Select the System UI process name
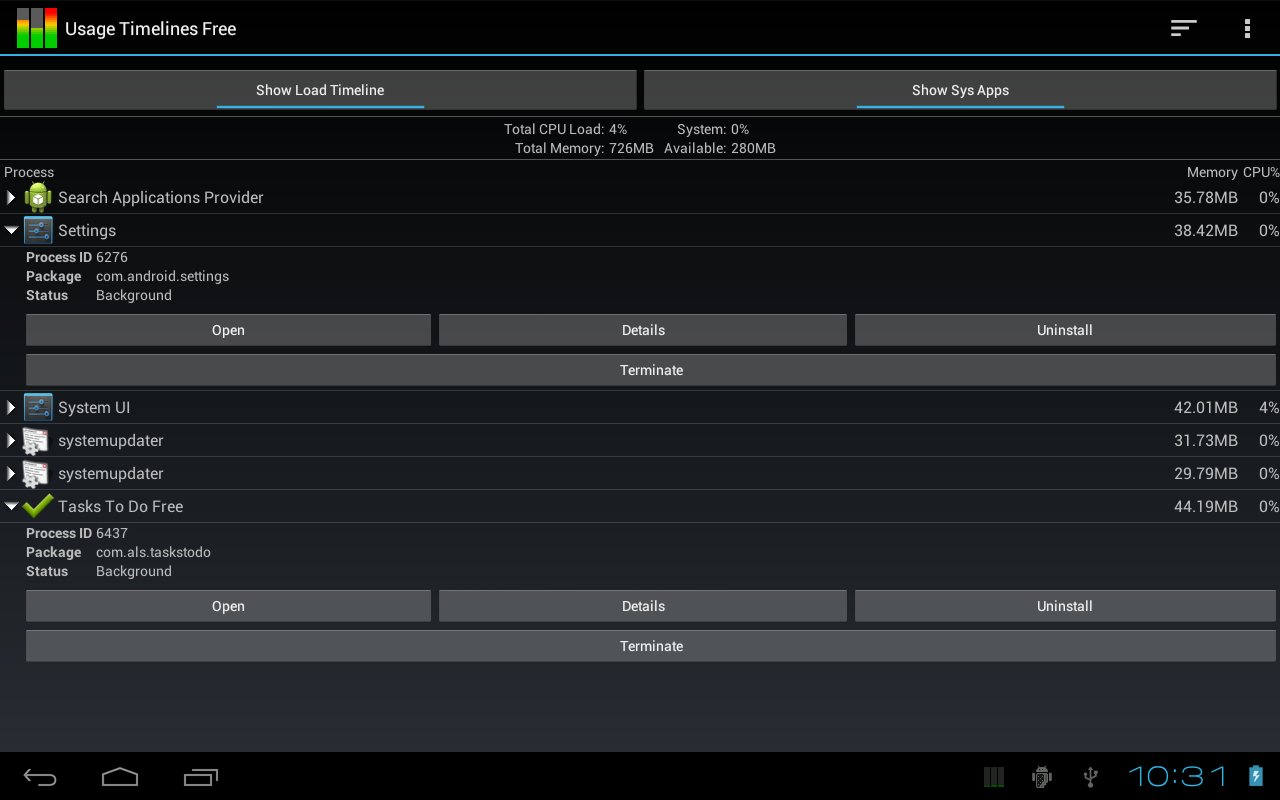 tap(94, 407)
